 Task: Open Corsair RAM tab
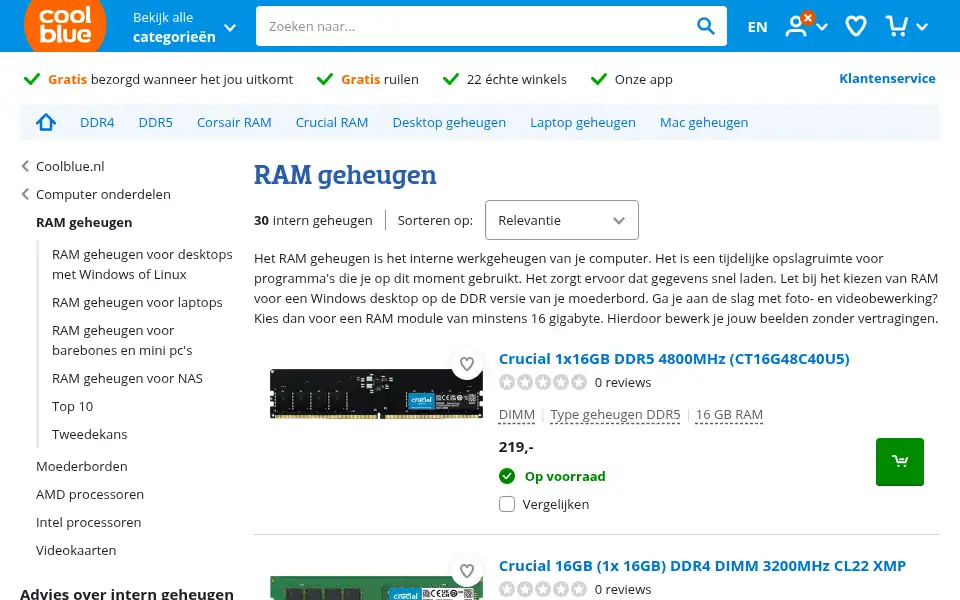[234, 122]
